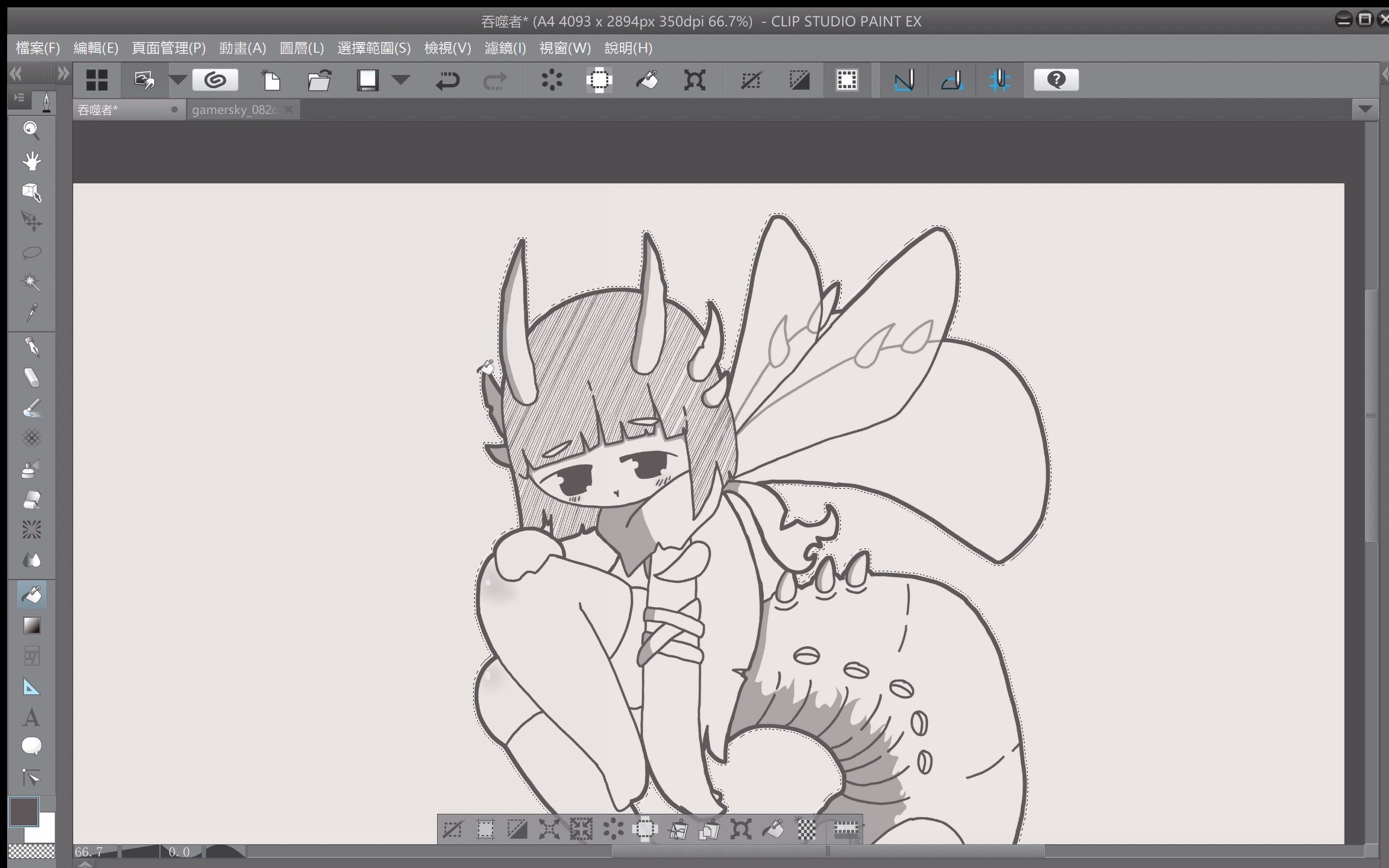
Task: Undo the last action
Action: coord(447,80)
